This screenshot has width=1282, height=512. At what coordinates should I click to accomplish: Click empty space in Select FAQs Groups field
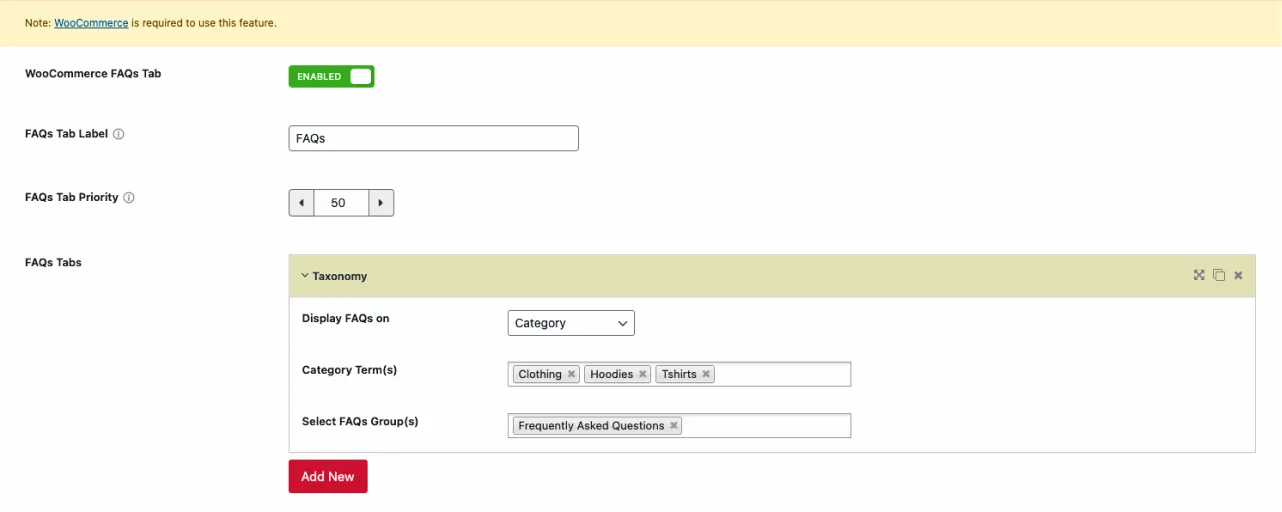(x=765, y=426)
